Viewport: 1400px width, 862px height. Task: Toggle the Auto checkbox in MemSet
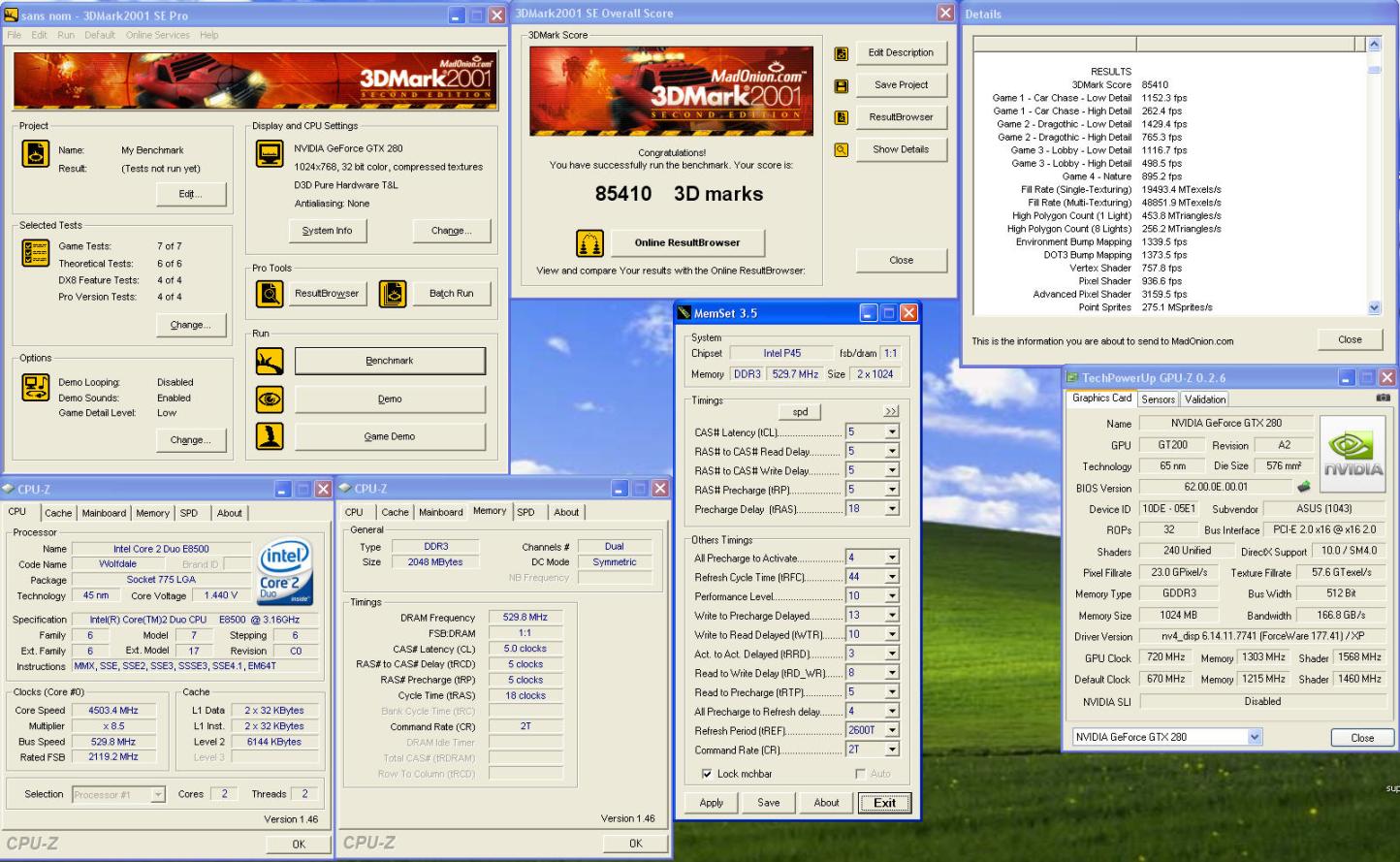point(860,774)
